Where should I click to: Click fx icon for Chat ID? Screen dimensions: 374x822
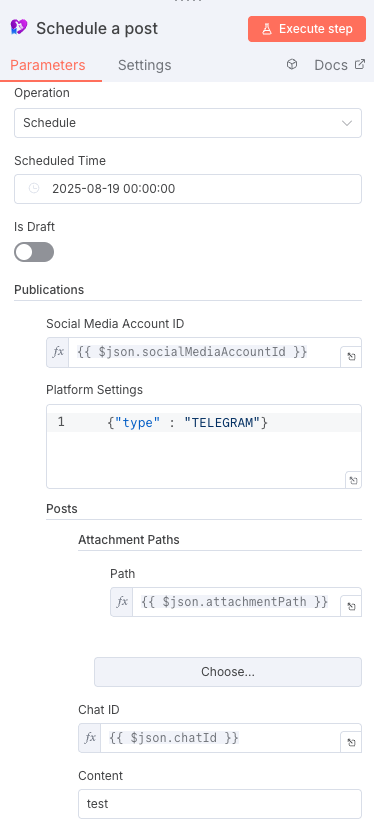click(90, 738)
